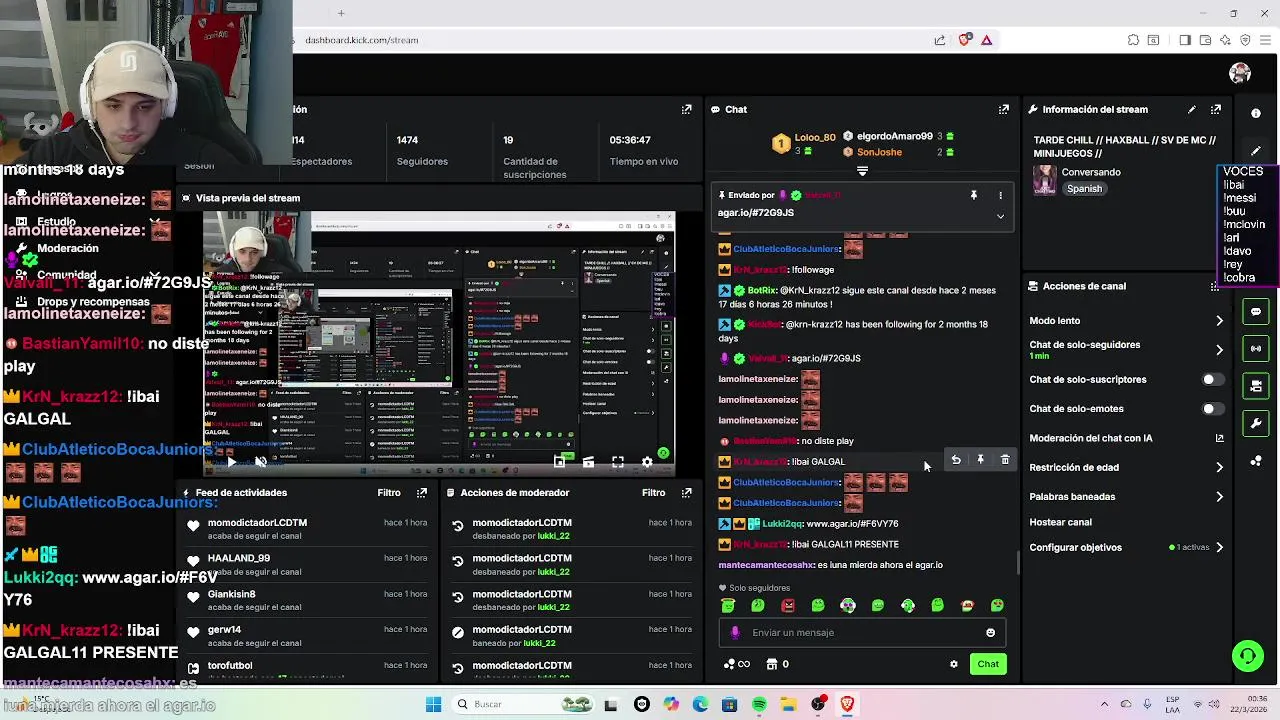
Task: Toggle fullscreen in stream preview
Action: click(617, 461)
